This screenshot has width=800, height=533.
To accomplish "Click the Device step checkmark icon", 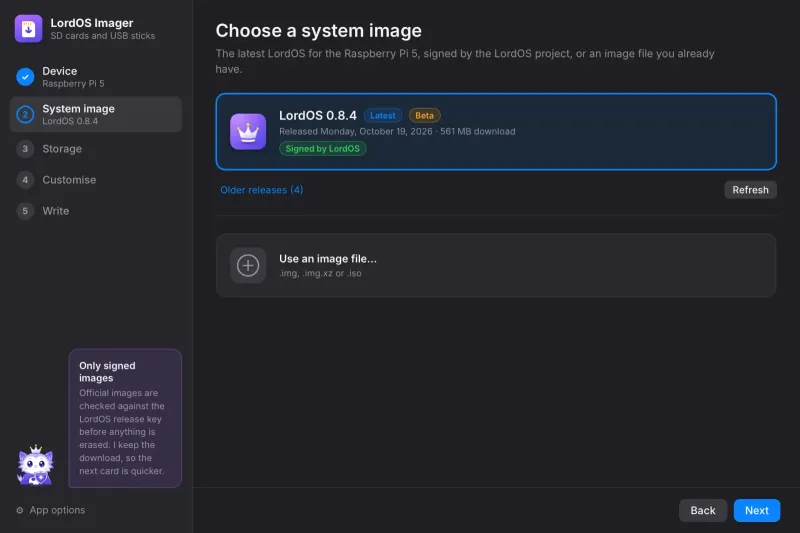I will [25, 77].
